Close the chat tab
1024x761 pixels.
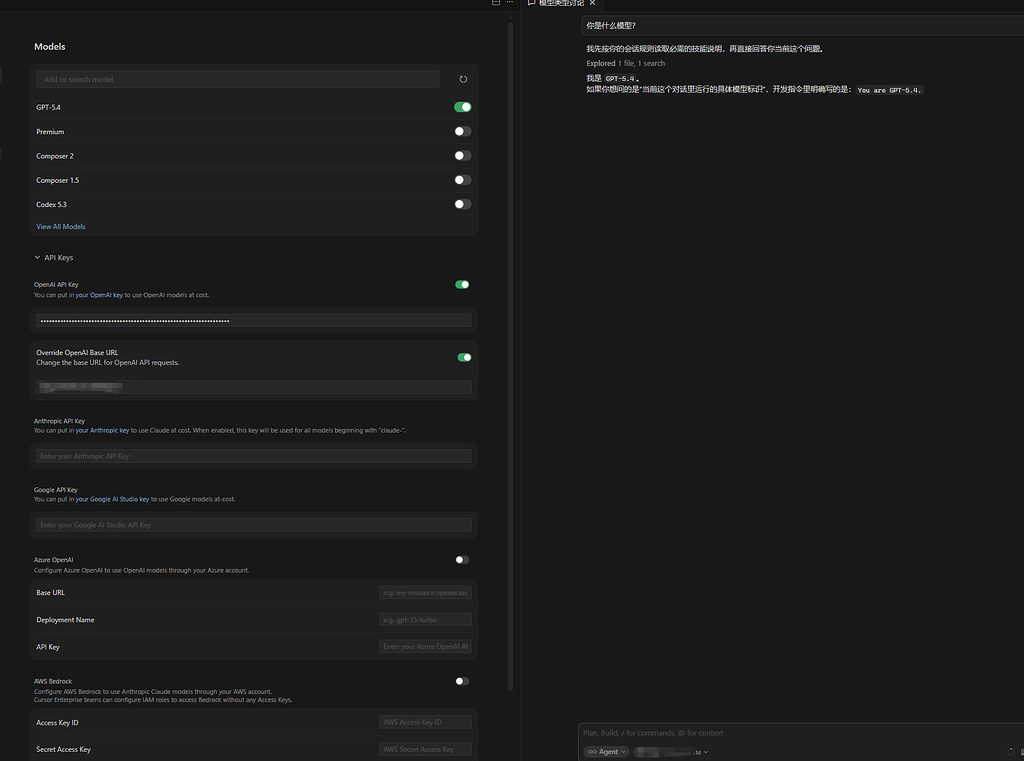point(592,3)
